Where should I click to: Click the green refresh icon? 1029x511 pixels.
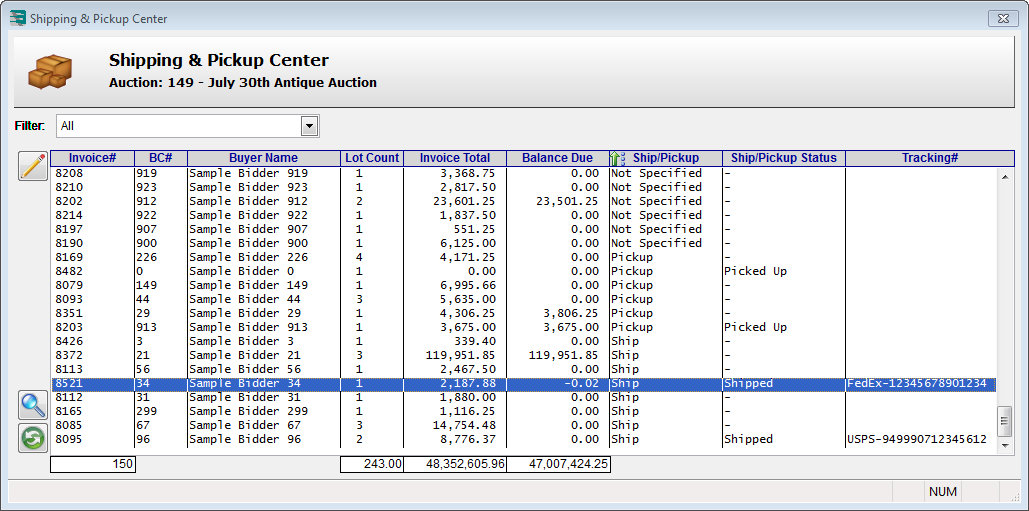(33, 438)
